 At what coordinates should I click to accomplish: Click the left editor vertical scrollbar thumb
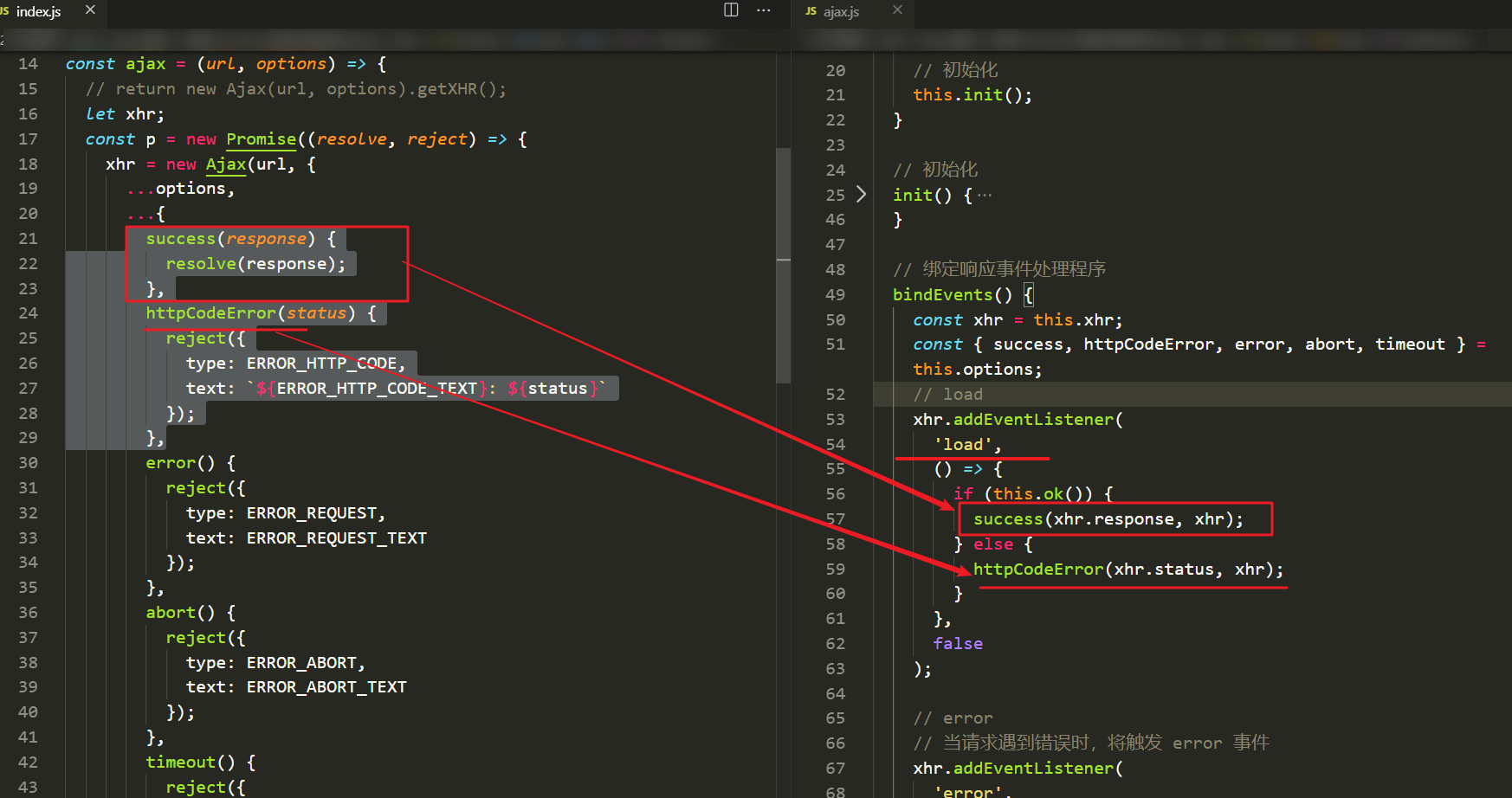point(783,265)
